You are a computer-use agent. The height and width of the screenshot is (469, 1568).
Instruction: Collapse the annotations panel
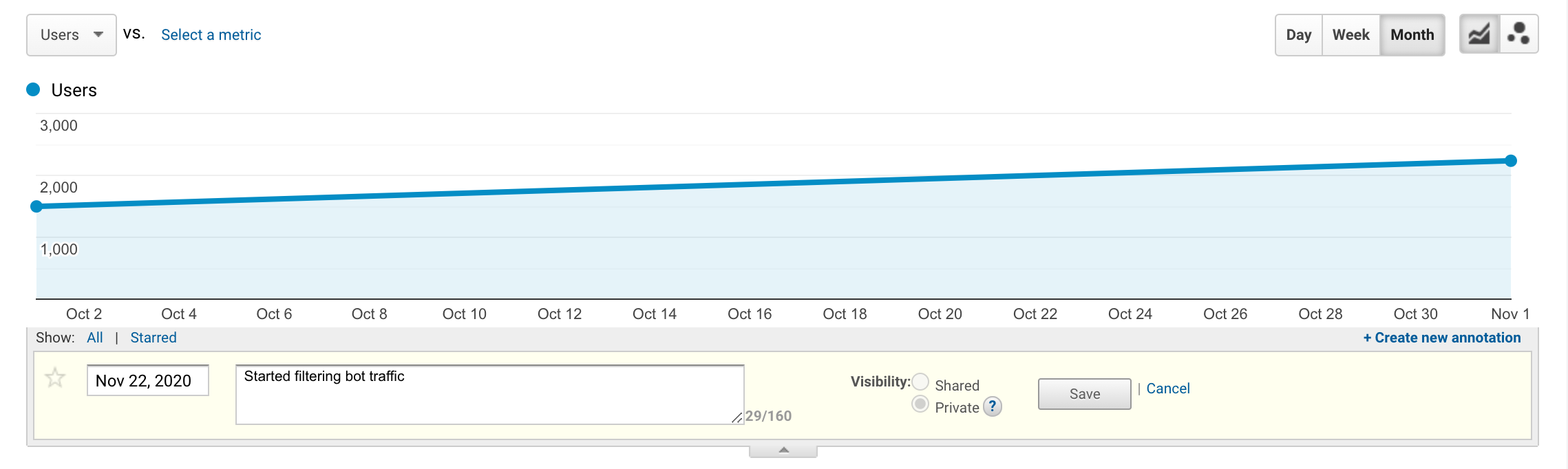click(782, 450)
